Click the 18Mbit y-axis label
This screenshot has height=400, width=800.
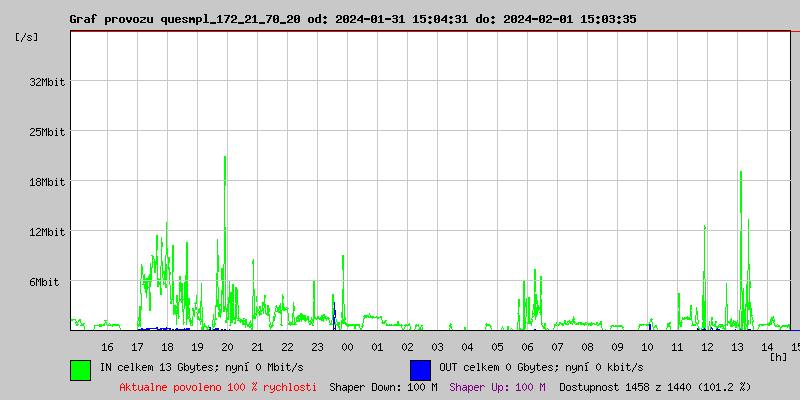coord(47,182)
